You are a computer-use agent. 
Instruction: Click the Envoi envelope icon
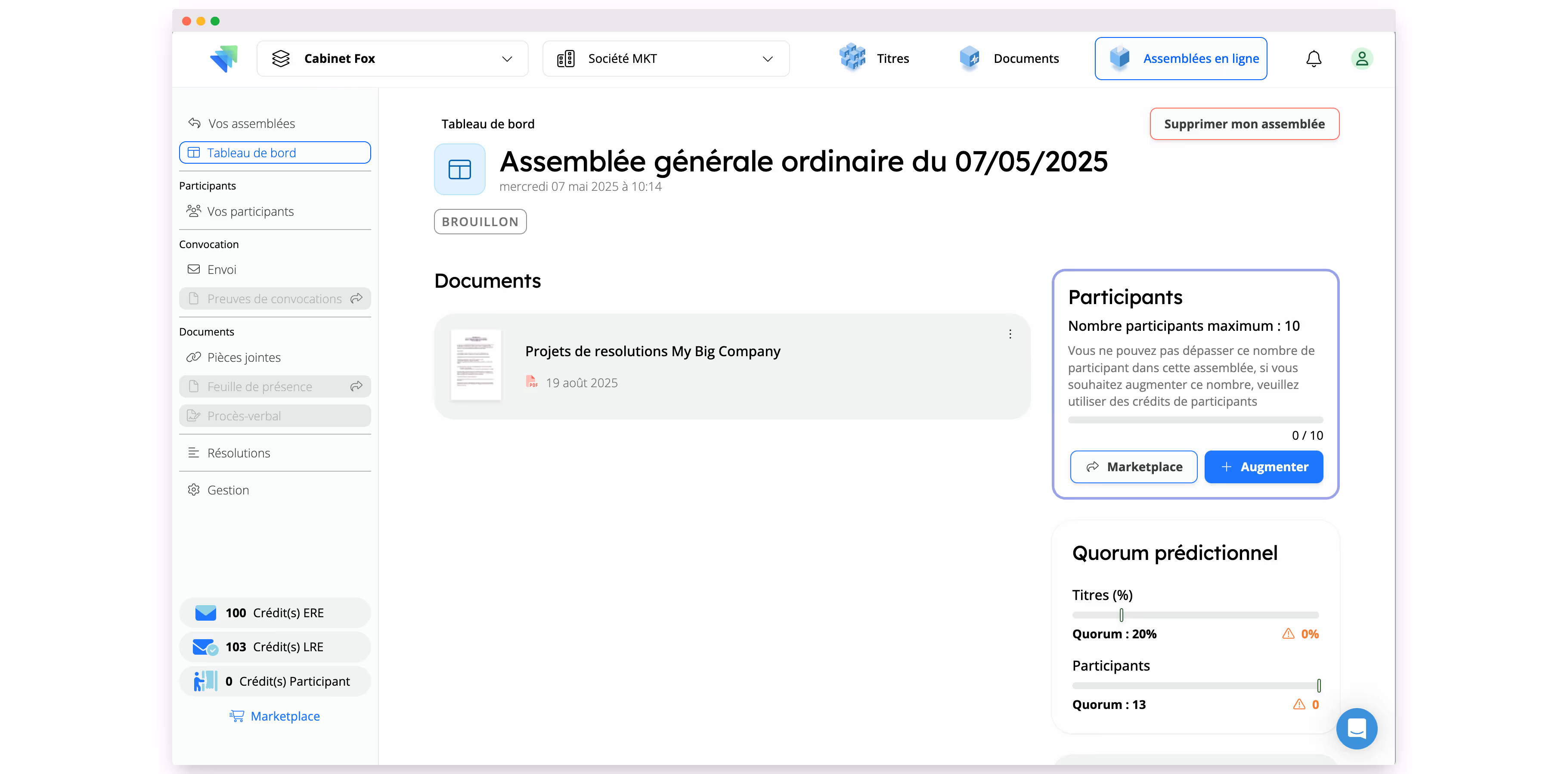coord(194,269)
